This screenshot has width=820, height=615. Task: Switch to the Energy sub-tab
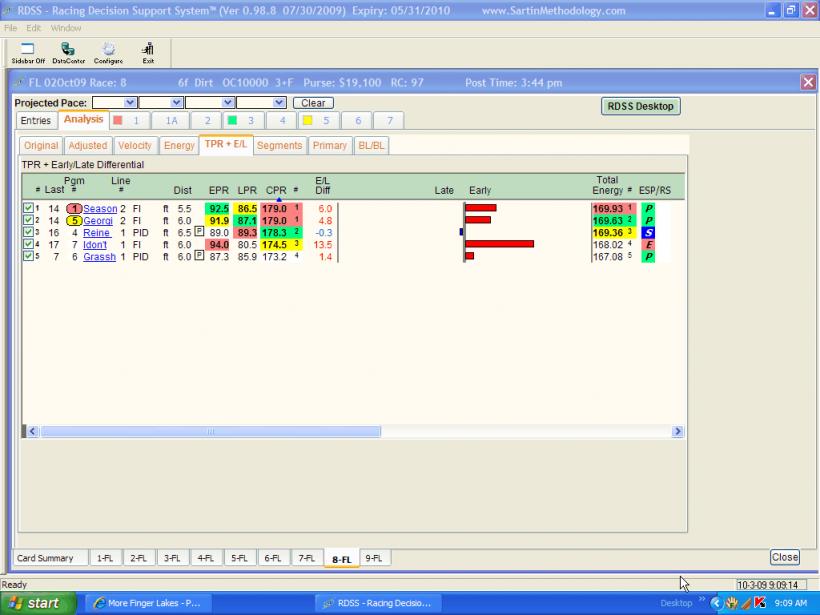(x=179, y=145)
